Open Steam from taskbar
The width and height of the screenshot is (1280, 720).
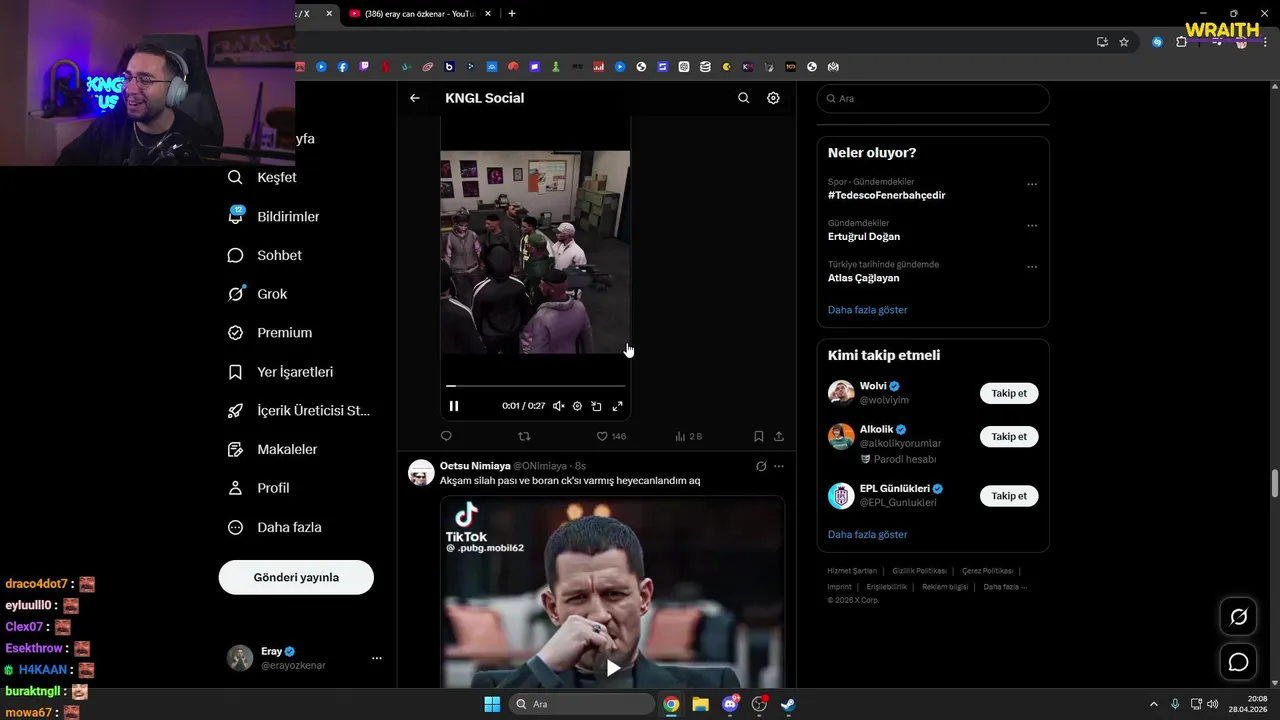[x=788, y=704]
